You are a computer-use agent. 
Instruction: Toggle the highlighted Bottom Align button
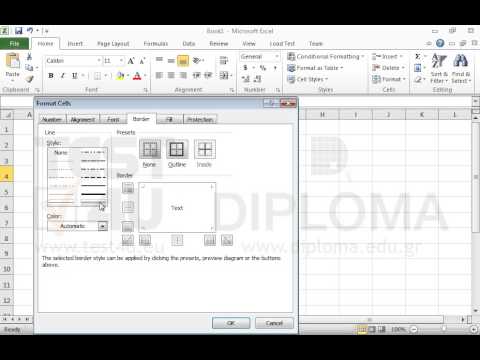[x=183, y=61]
